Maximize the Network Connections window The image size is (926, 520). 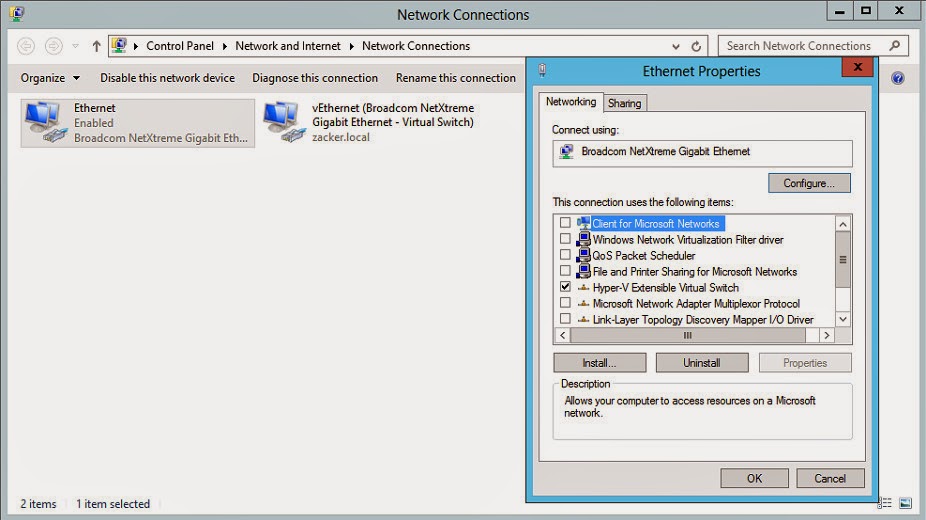click(866, 11)
